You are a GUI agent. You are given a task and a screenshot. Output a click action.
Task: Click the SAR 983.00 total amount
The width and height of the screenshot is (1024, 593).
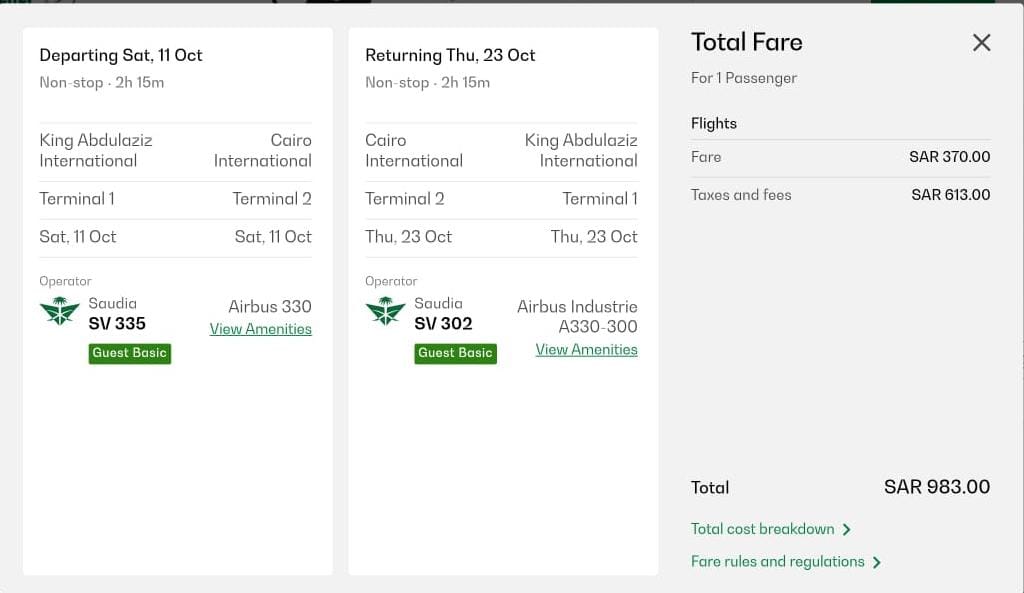click(937, 488)
